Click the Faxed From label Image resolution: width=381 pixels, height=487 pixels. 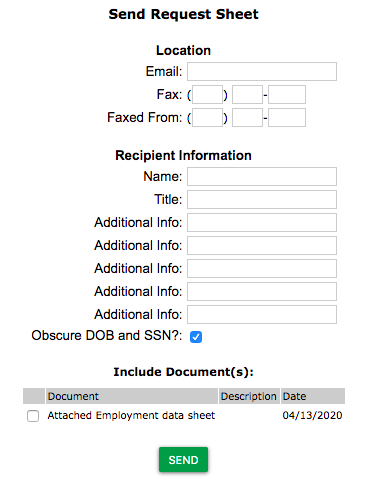point(145,117)
